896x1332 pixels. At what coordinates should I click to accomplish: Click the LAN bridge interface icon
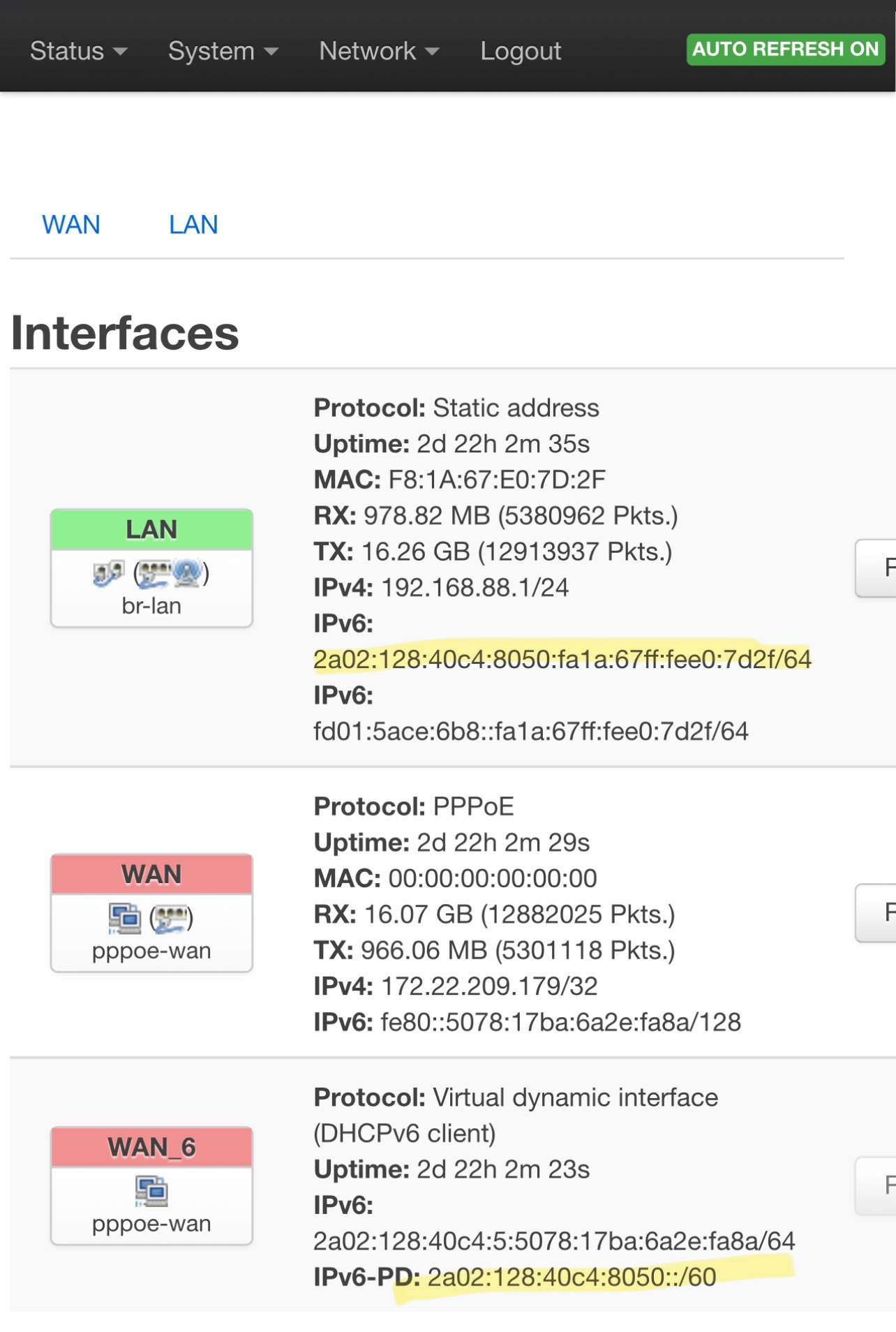[109, 573]
